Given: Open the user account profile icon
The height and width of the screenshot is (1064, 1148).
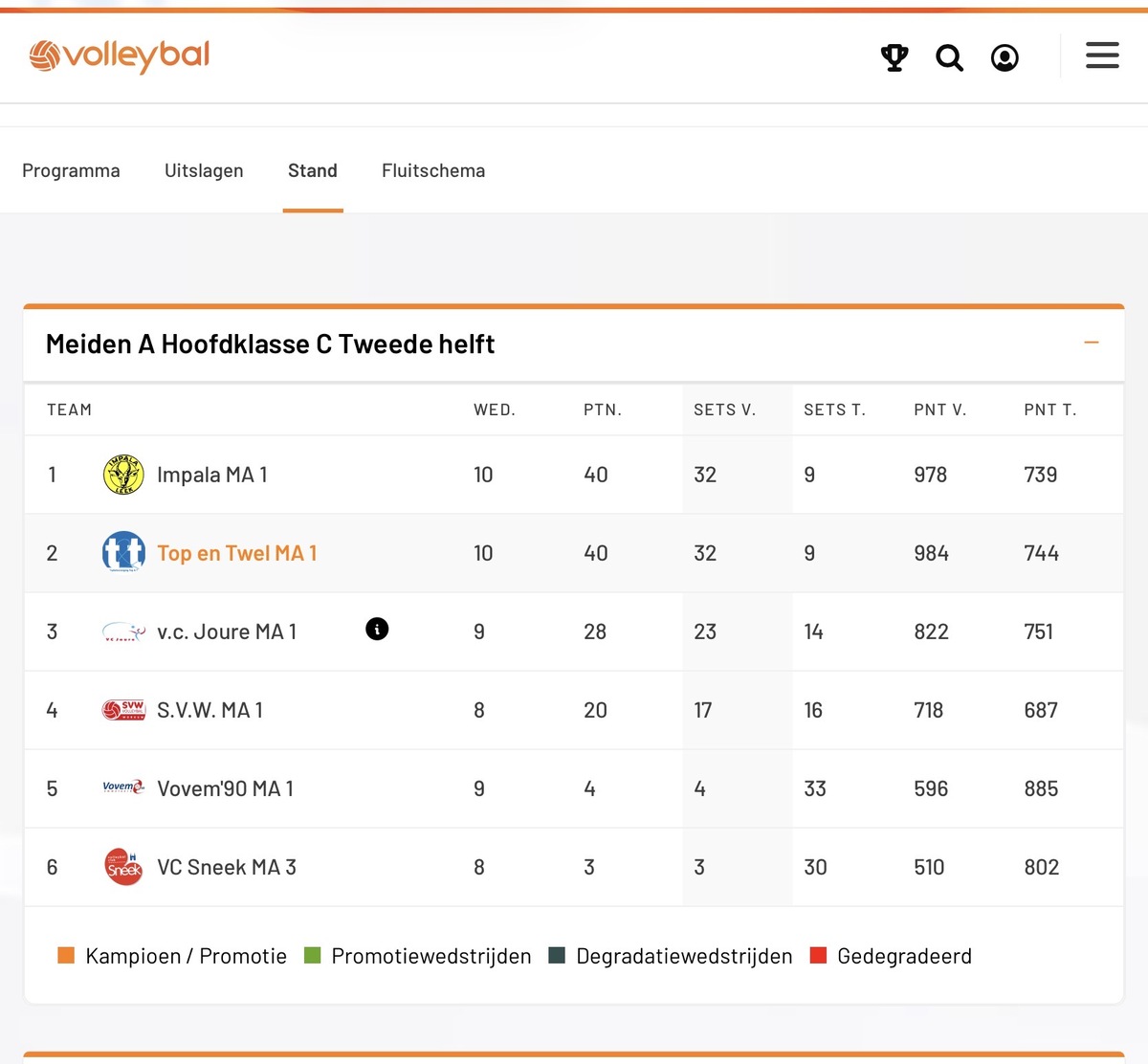Looking at the screenshot, I should 1004,57.
